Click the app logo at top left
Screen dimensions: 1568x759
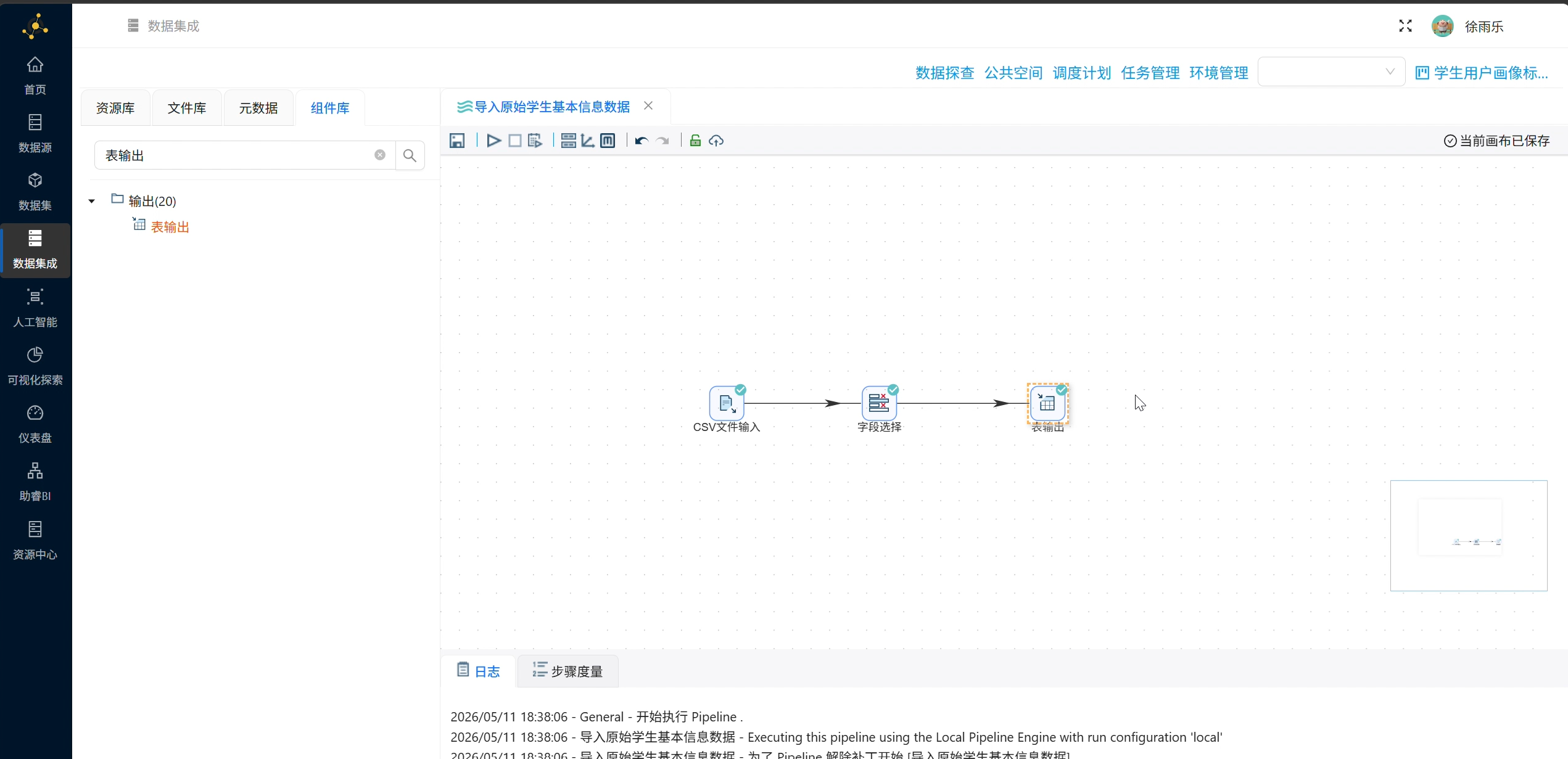35,27
